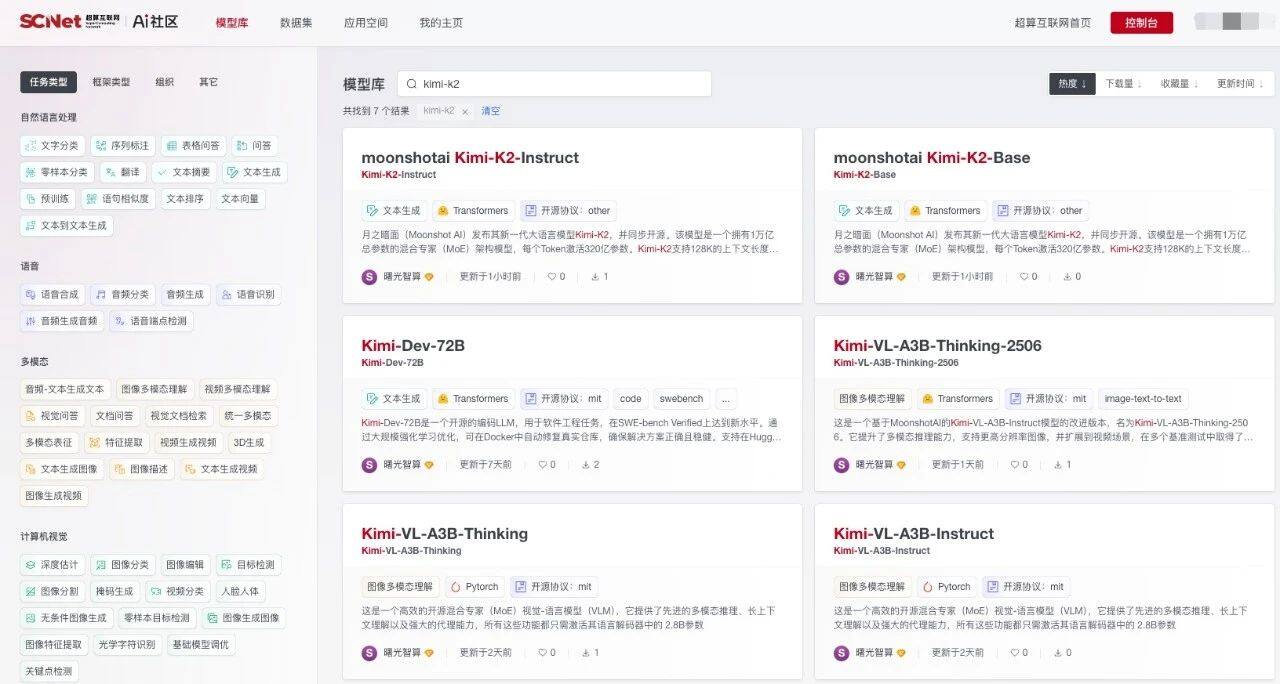This screenshot has height=684, width=1280.
Task: Click Pytorch tag on Kimi-VL-A3B-Instruct card
Action: tap(947, 586)
